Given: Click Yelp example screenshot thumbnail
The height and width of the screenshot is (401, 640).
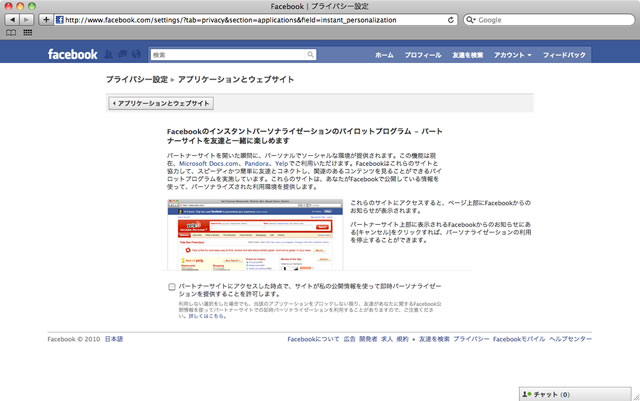Looking at the screenshot, I should click(x=255, y=235).
